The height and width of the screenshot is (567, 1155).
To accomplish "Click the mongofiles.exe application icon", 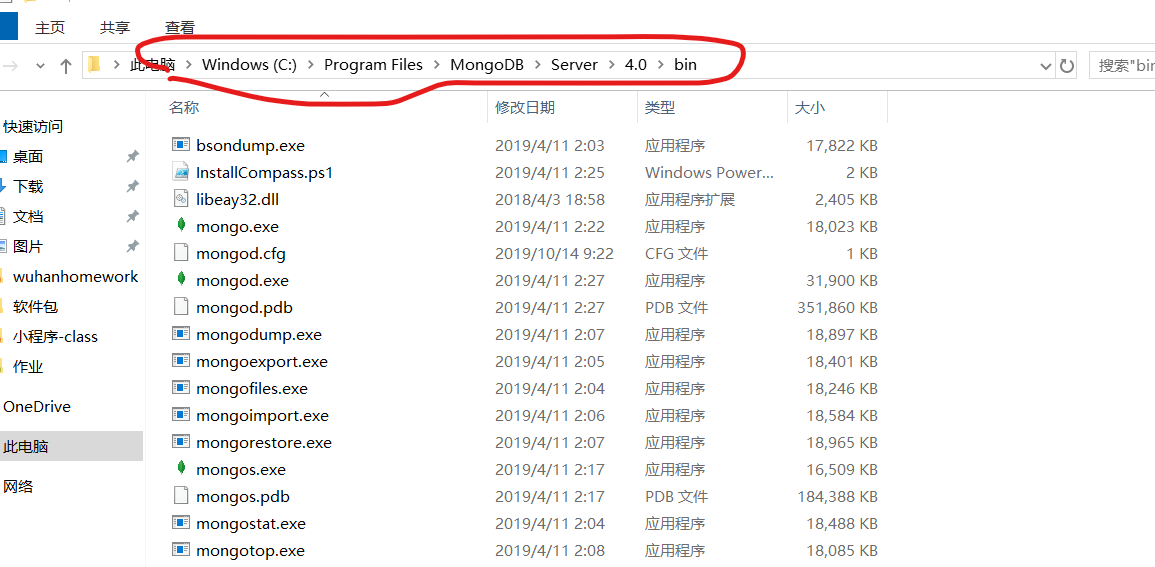I will click(x=180, y=388).
